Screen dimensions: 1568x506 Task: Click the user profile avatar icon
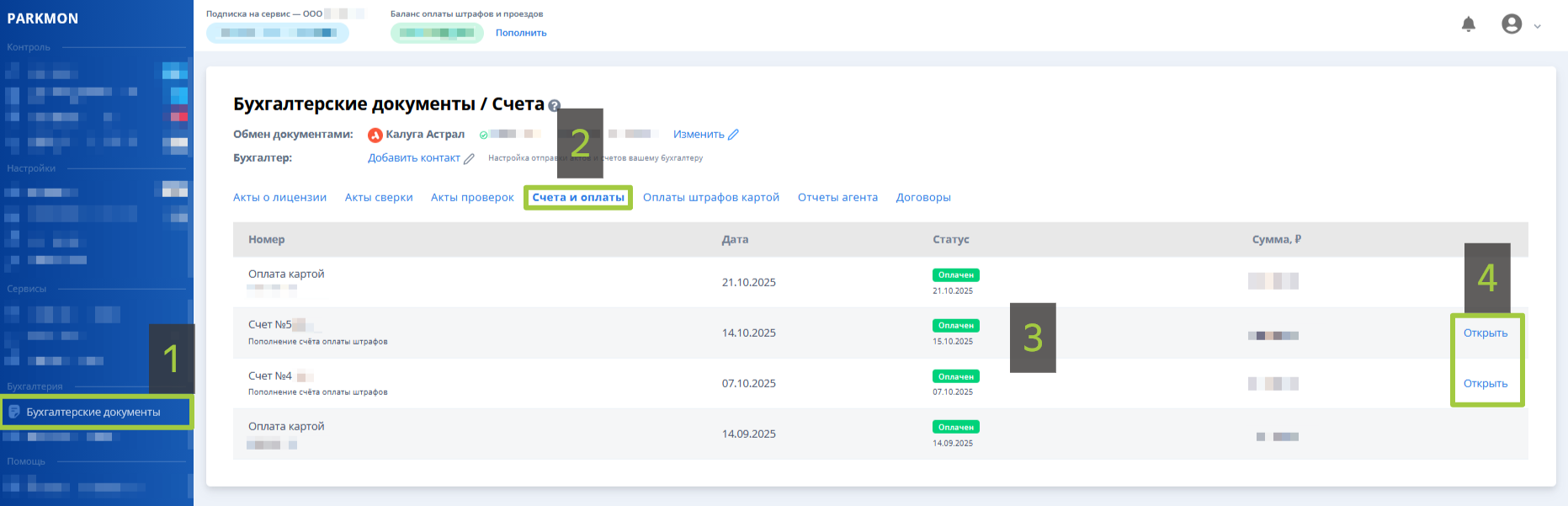coord(1512,24)
